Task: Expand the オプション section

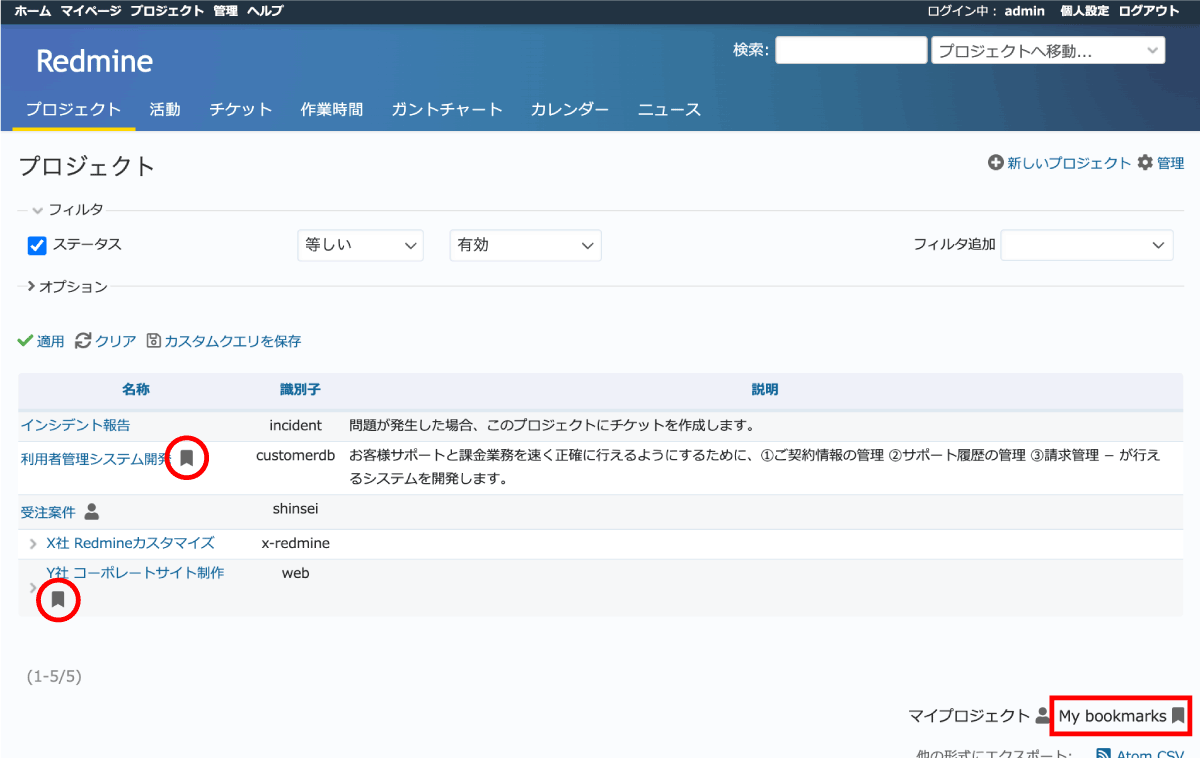Action: point(32,287)
